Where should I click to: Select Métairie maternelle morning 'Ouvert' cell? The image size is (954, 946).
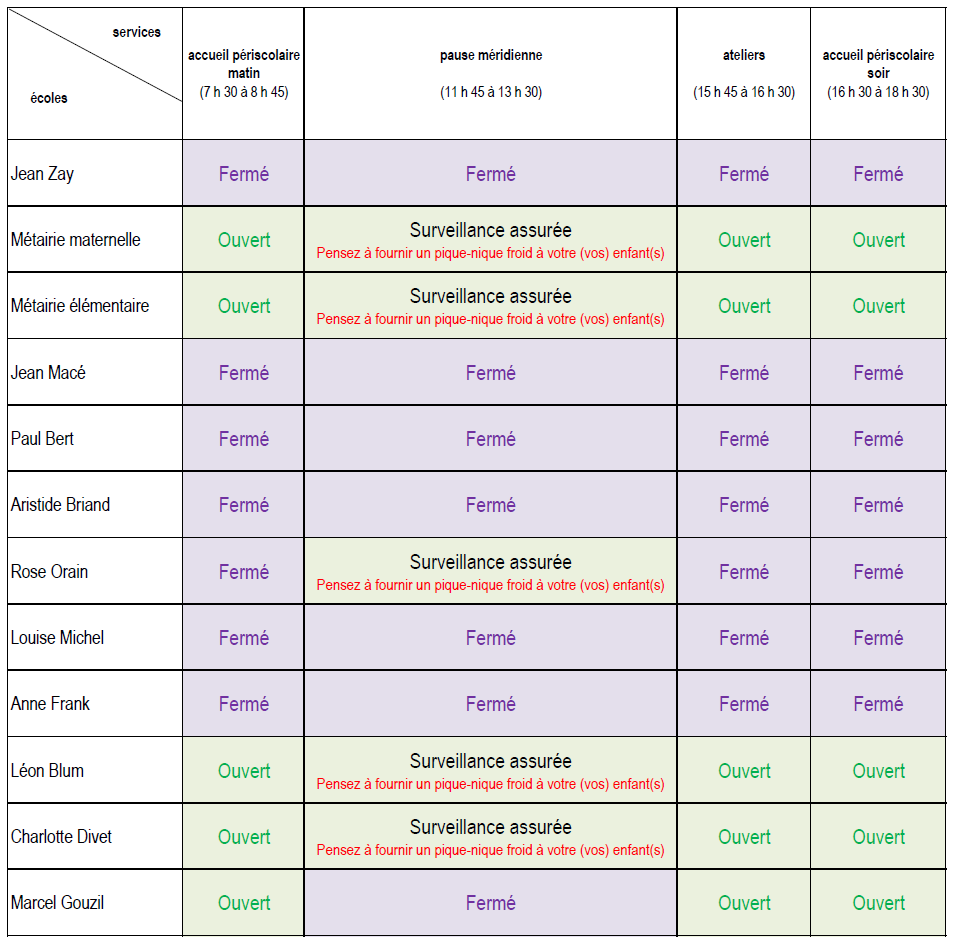point(243,240)
